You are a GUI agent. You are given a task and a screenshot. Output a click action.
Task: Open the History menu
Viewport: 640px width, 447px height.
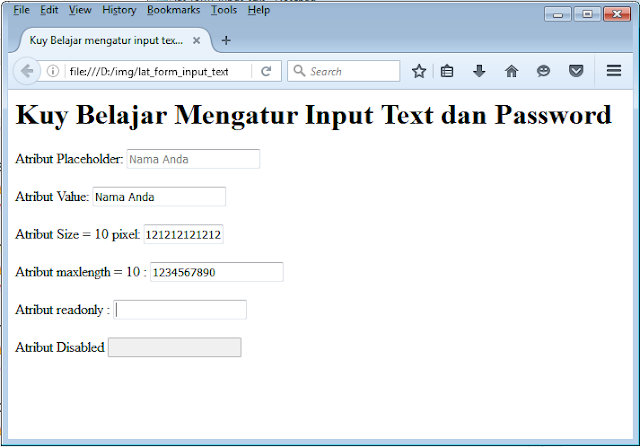click(119, 10)
